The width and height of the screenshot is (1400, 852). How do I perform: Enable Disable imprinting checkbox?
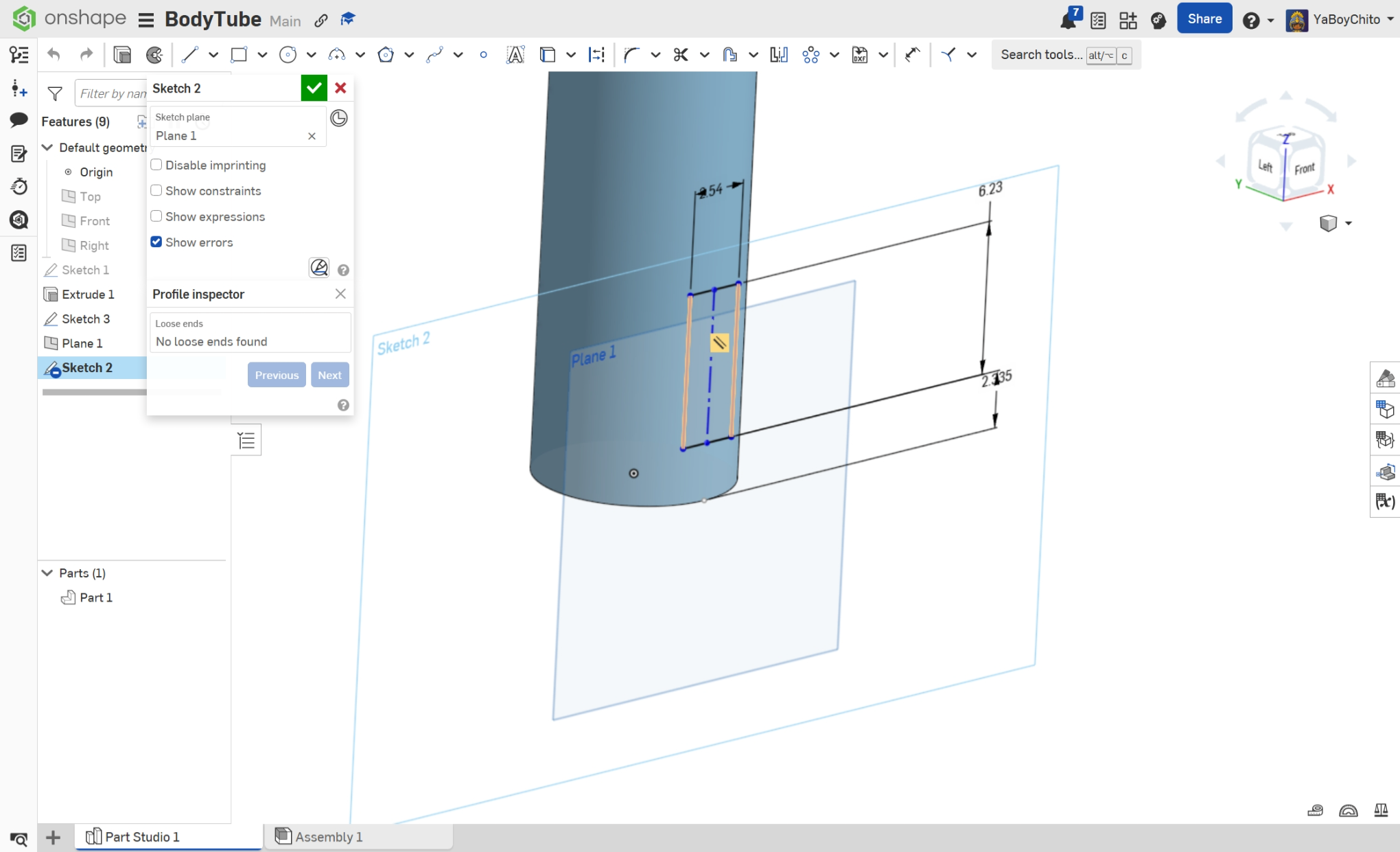(x=156, y=165)
